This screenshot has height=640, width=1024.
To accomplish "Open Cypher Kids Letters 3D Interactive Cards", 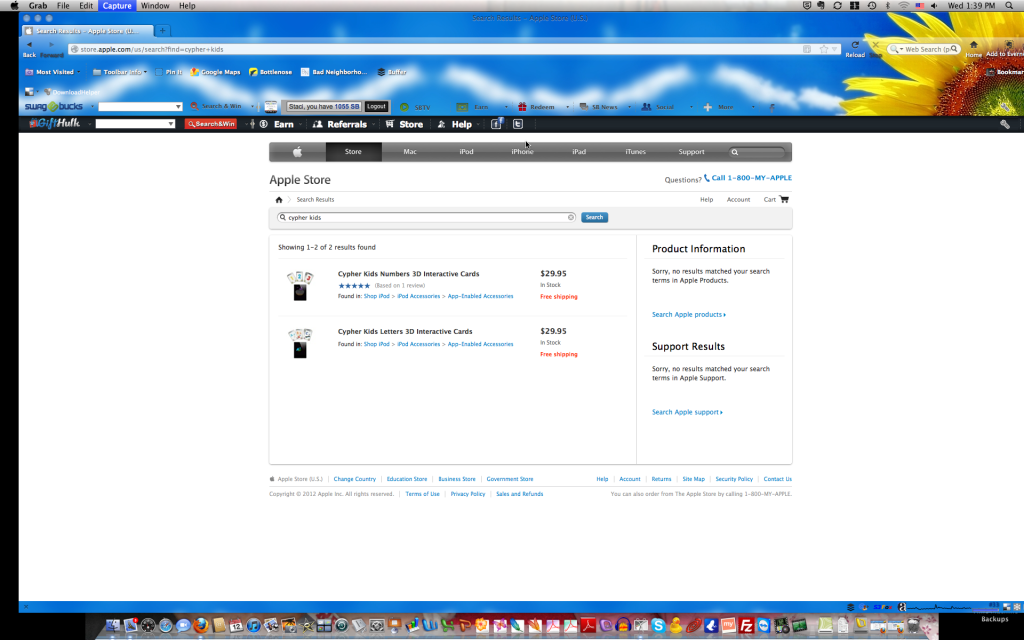I will 405,332.
